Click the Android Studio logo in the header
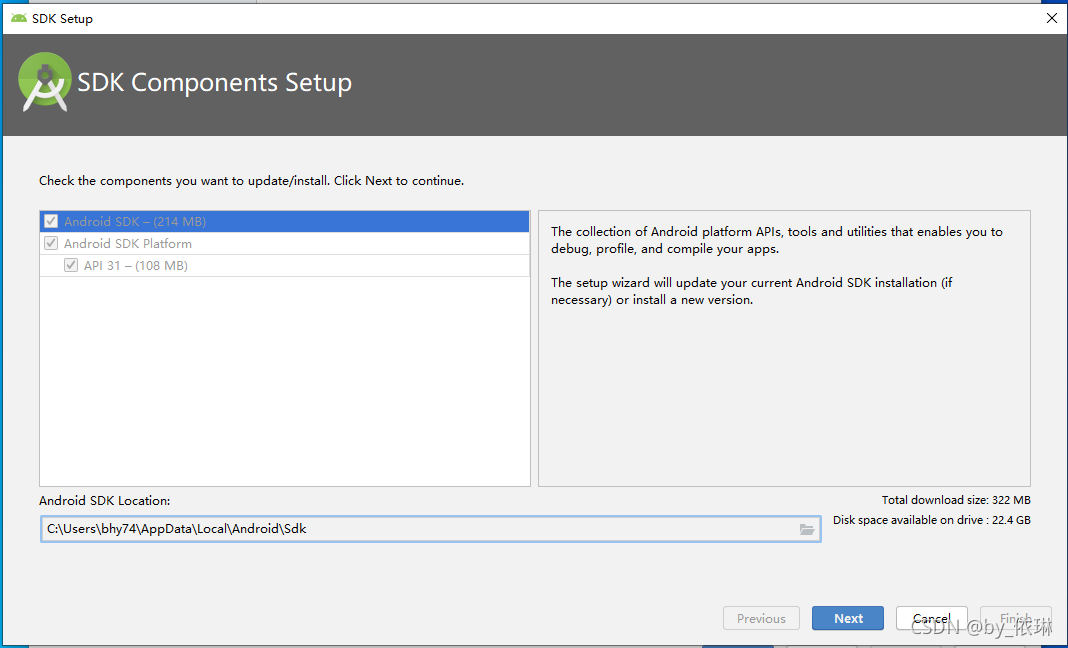The image size is (1068, 648). [x=45, y=82]
